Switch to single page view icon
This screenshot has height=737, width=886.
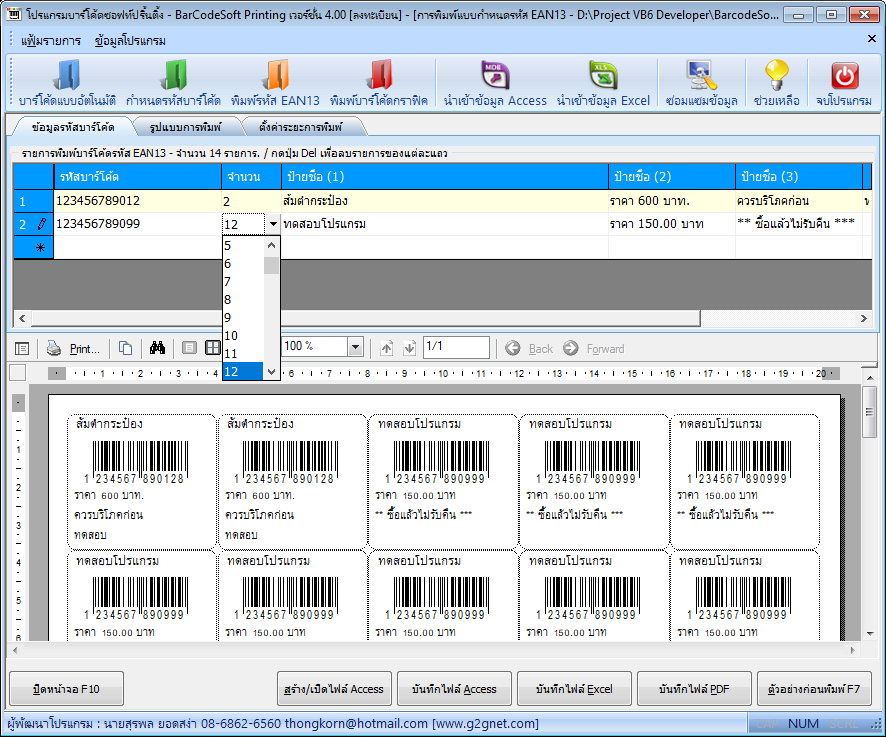(x=189, y=348)
